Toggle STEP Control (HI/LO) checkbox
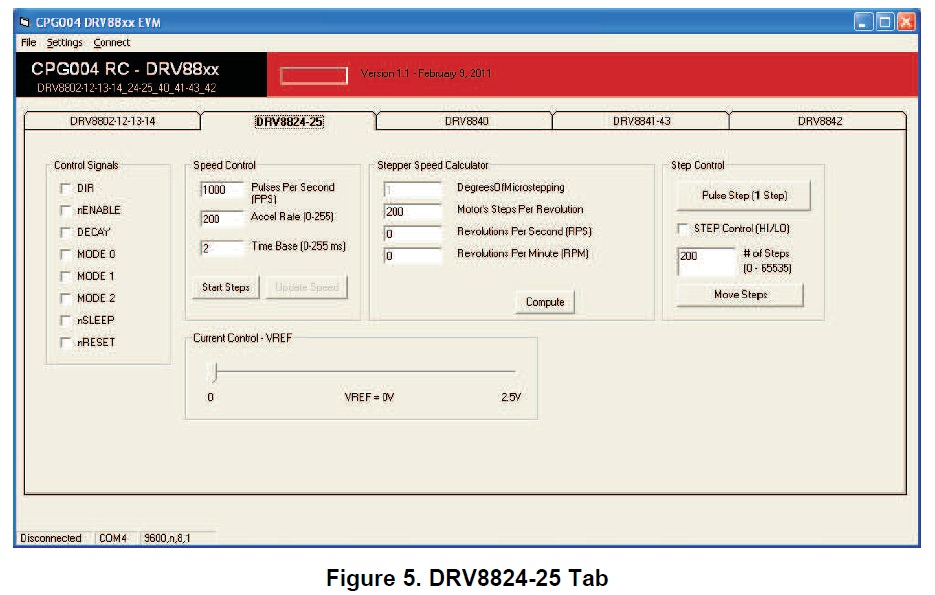935x595 pixels. (x=683, y=229)
